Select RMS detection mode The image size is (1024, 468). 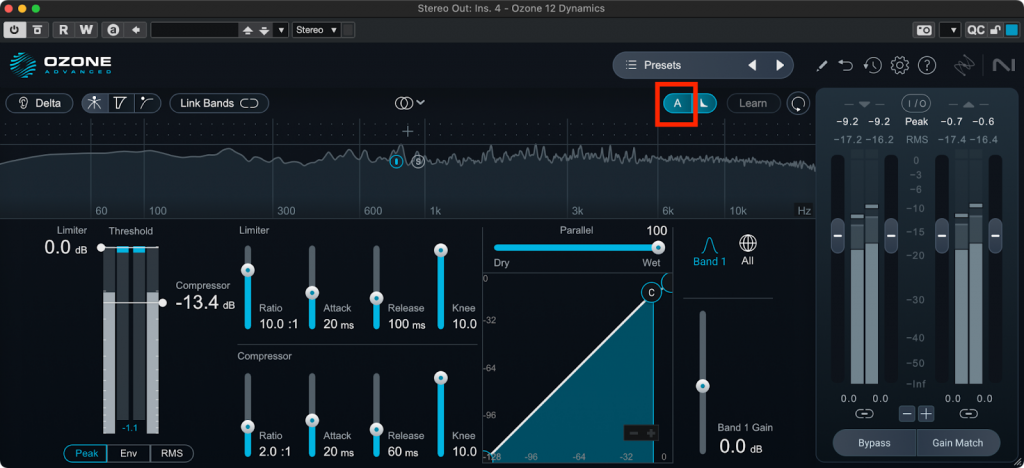[170, 453]
